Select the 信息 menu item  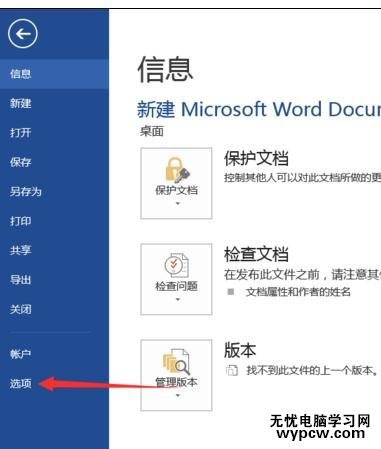[x=54, y=74]
